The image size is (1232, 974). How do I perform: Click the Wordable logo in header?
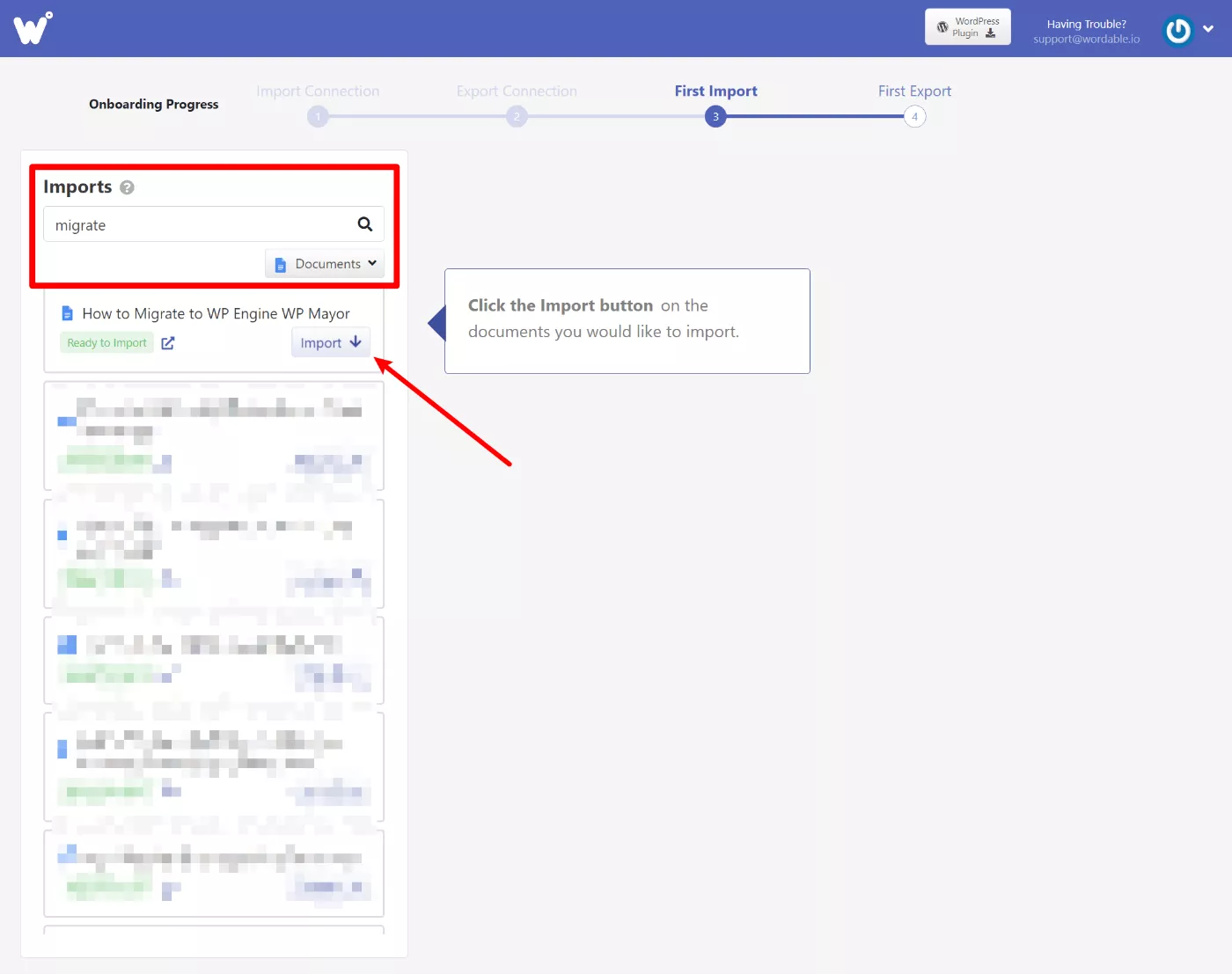pyautogui.click(x=33, y=28)
